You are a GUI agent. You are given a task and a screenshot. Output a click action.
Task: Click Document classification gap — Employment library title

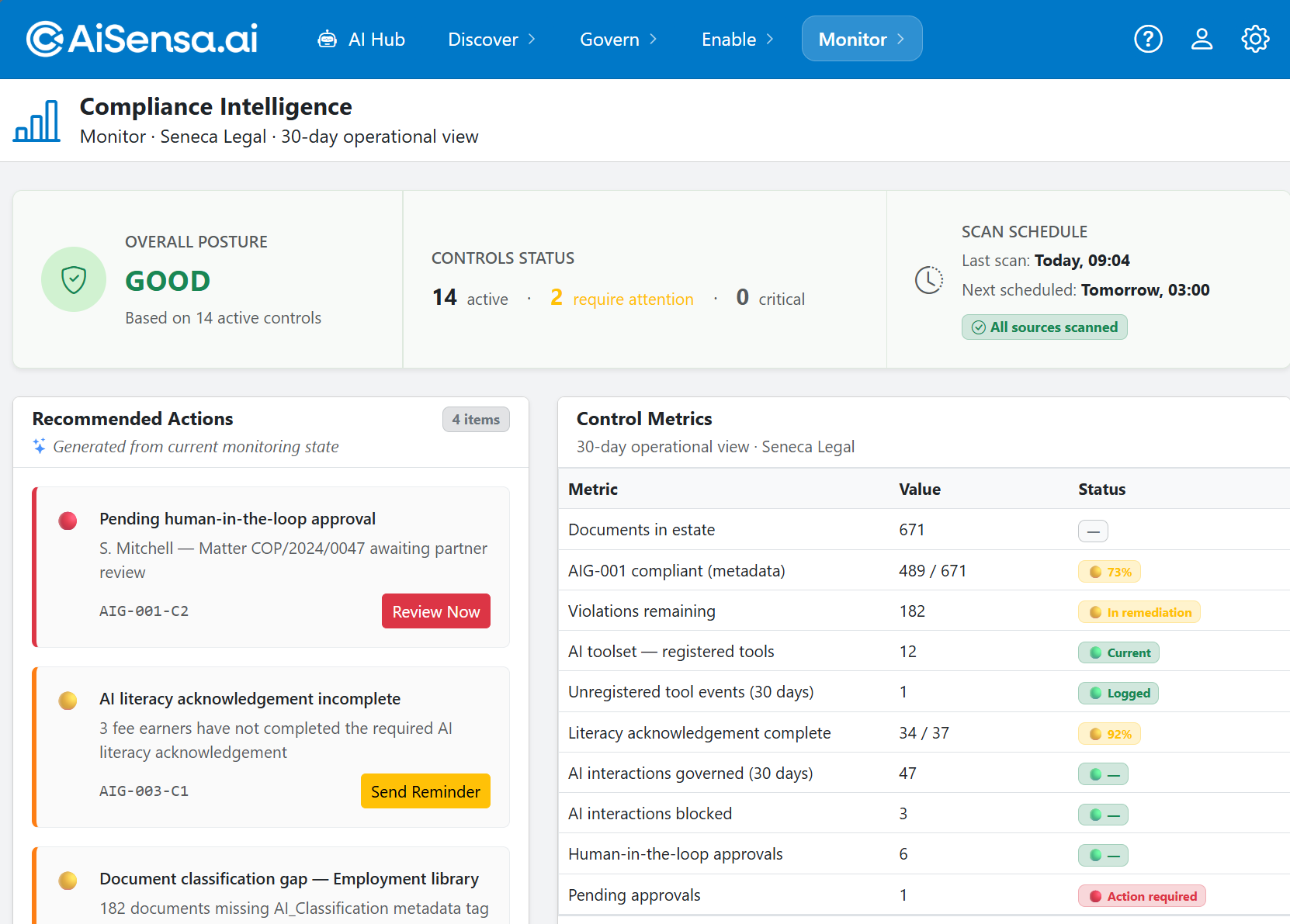289,879
